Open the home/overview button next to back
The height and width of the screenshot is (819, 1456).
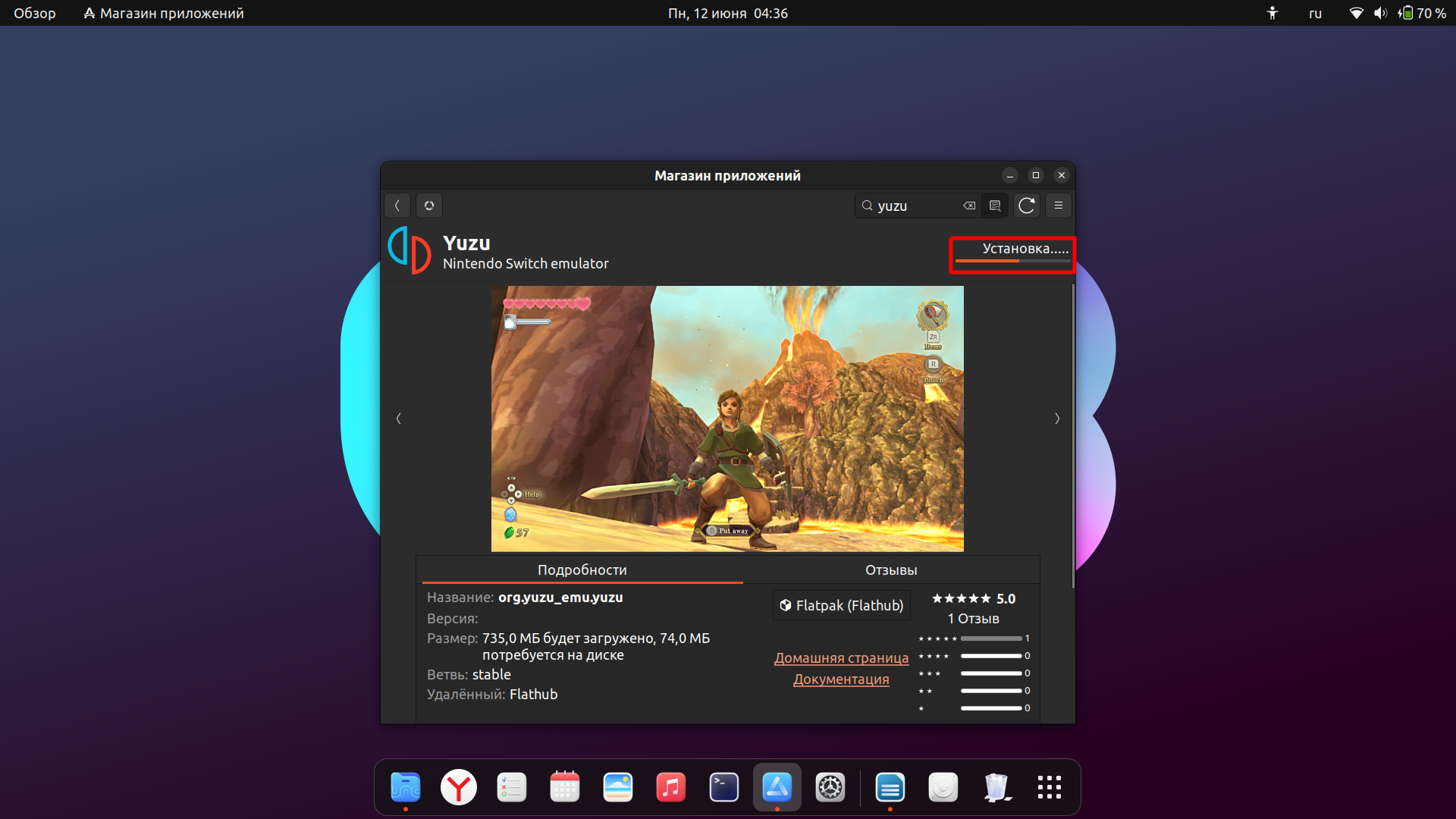coord(429,206)
